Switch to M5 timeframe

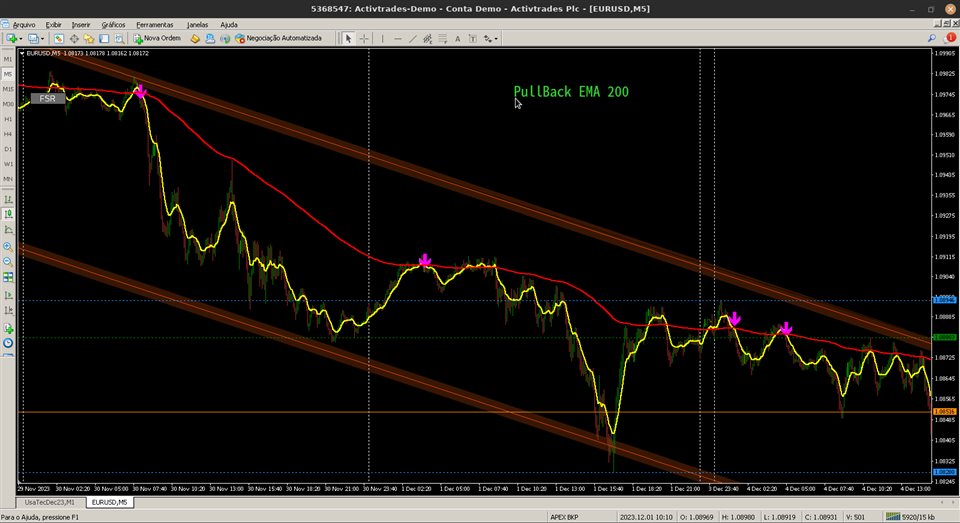click(8, 74)
